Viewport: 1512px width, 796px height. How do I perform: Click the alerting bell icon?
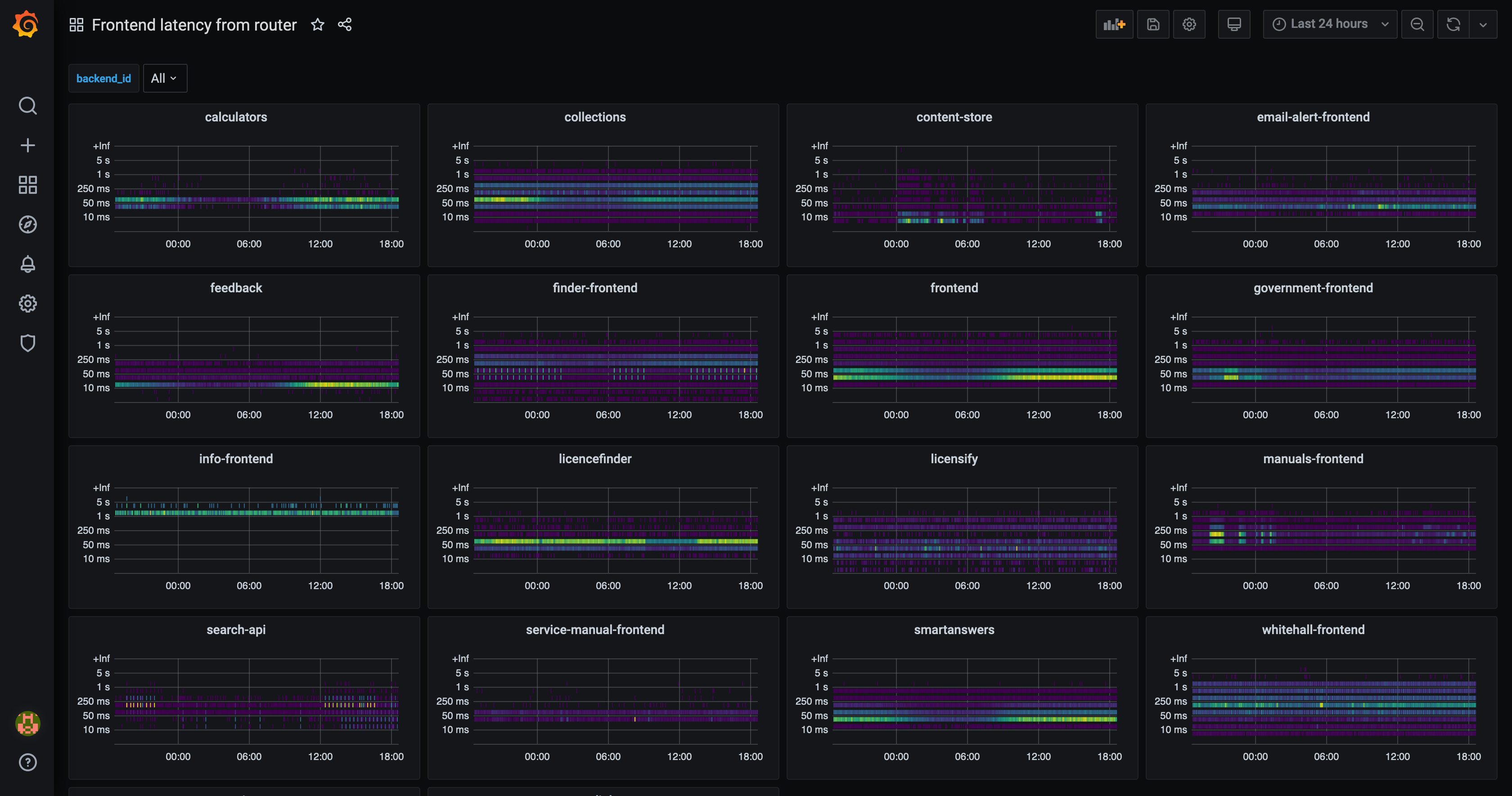[x=27, y=264]
